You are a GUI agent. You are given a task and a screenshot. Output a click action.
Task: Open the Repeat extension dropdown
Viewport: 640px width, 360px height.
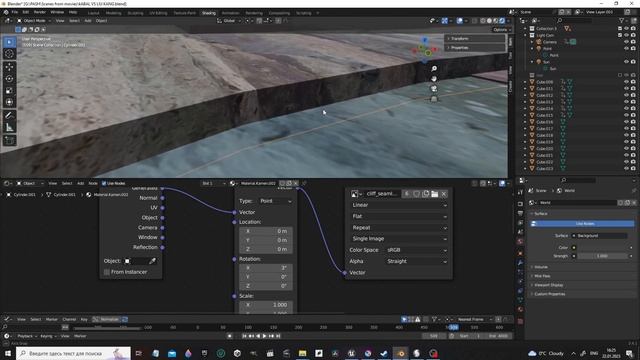pyautogui.click(x=399, y=228)
